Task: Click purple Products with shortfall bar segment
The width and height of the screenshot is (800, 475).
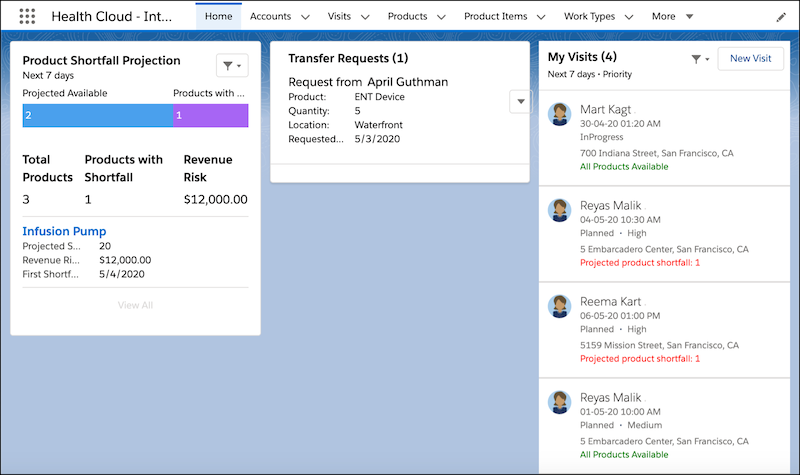Action: coord(211,115)
